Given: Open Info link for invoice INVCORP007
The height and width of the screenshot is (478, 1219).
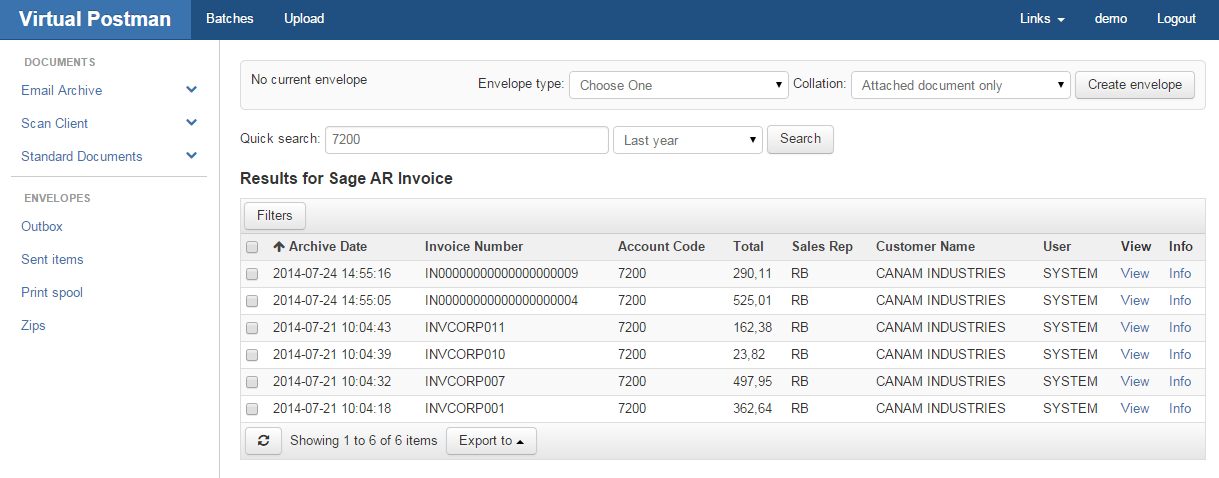Looking at the screenshot, I should pyautogui.click(x=1180, y=382).
